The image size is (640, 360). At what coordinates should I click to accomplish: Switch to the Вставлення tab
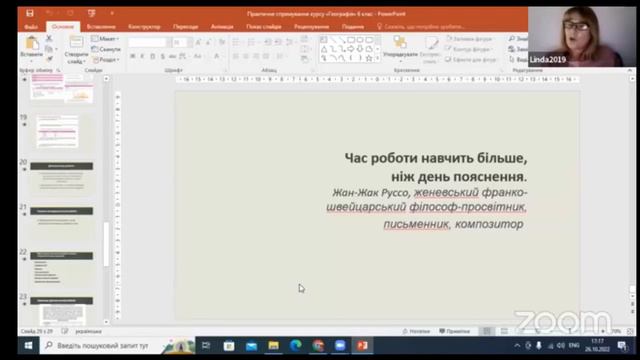[x=101, y=27]
